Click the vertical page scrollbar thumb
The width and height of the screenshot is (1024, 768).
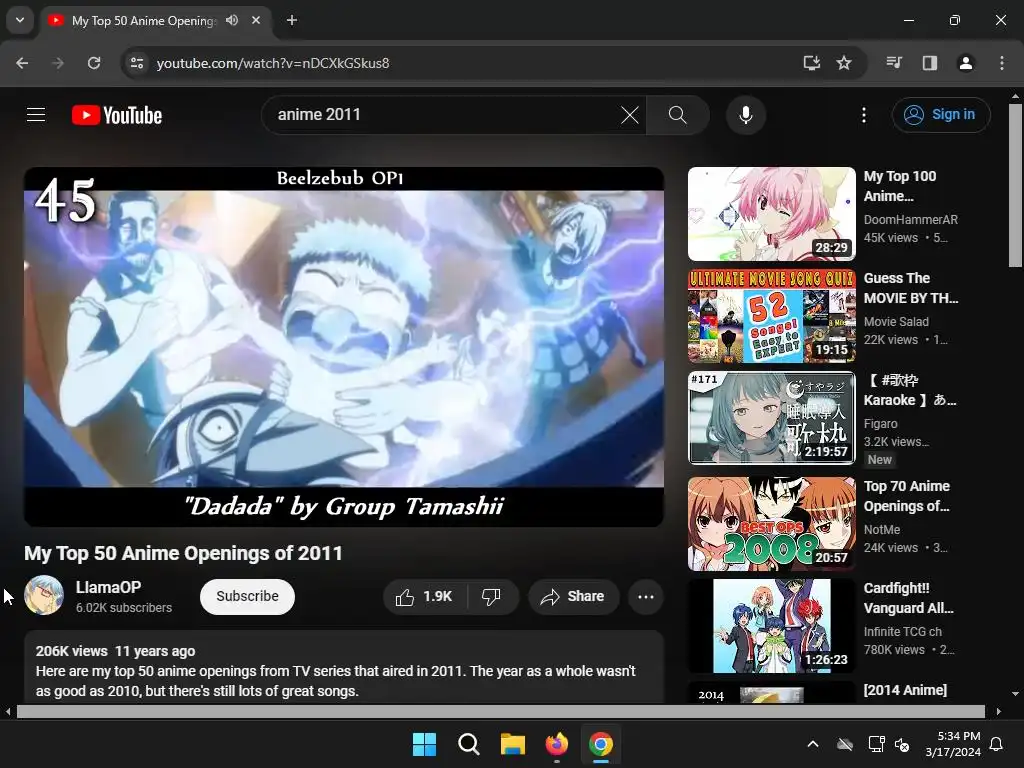1015,185
